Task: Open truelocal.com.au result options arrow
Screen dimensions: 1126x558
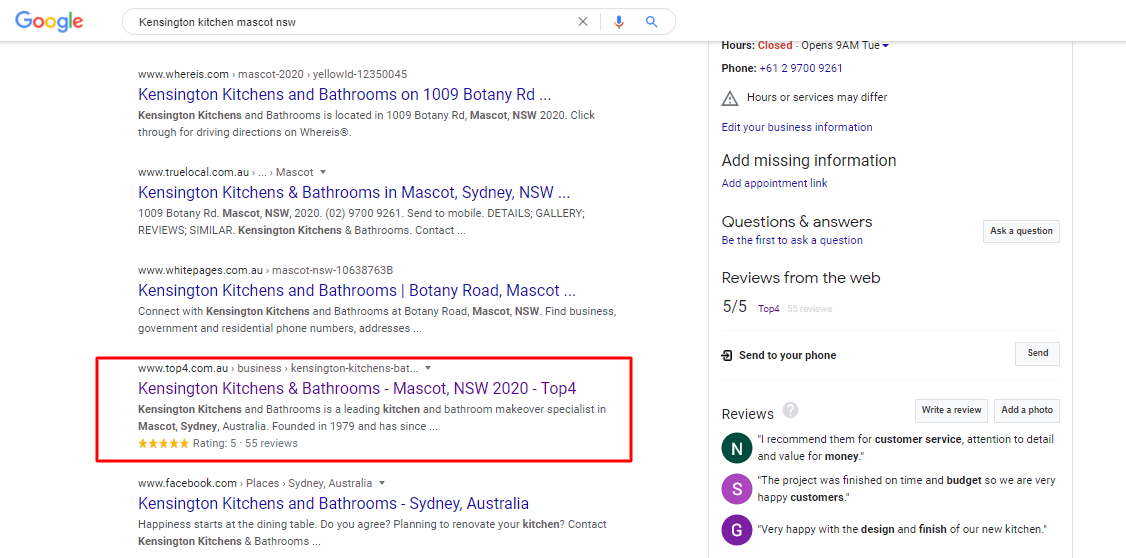Action: click(323, 172)
